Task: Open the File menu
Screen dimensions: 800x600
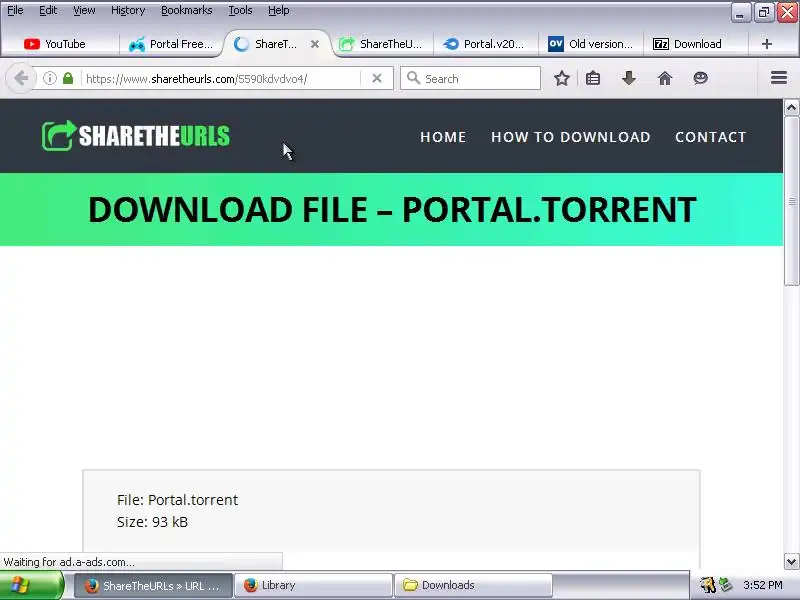Action: tap(15, 10)
